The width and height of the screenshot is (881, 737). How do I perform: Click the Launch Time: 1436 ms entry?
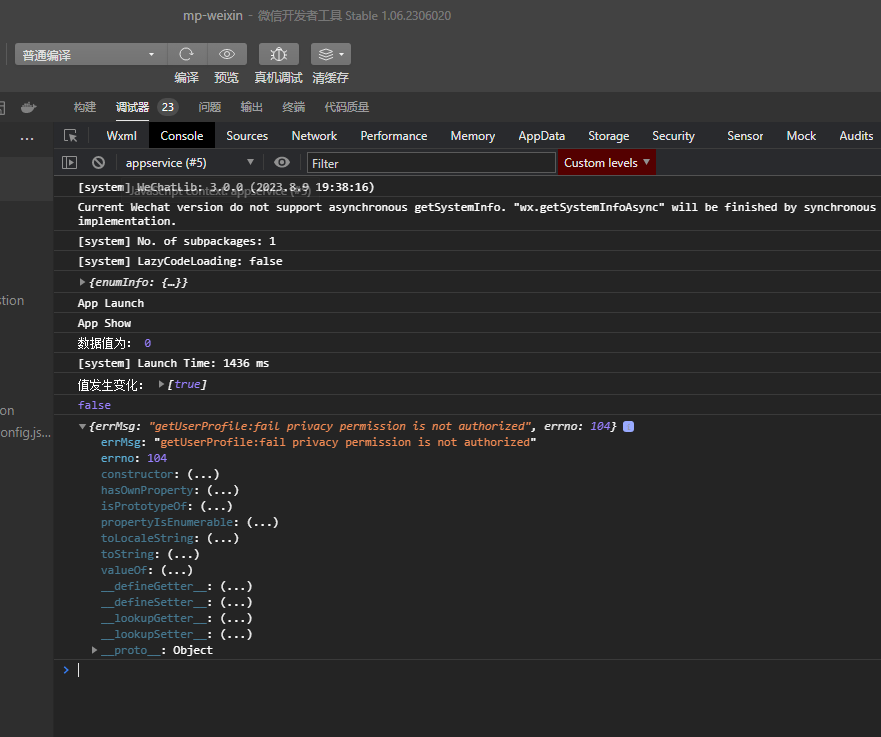173,363
